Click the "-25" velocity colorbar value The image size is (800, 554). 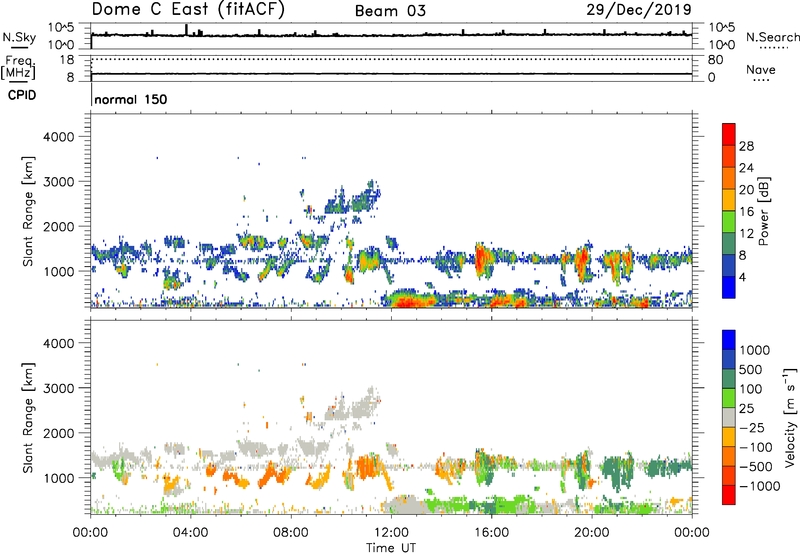pos(752,428)
